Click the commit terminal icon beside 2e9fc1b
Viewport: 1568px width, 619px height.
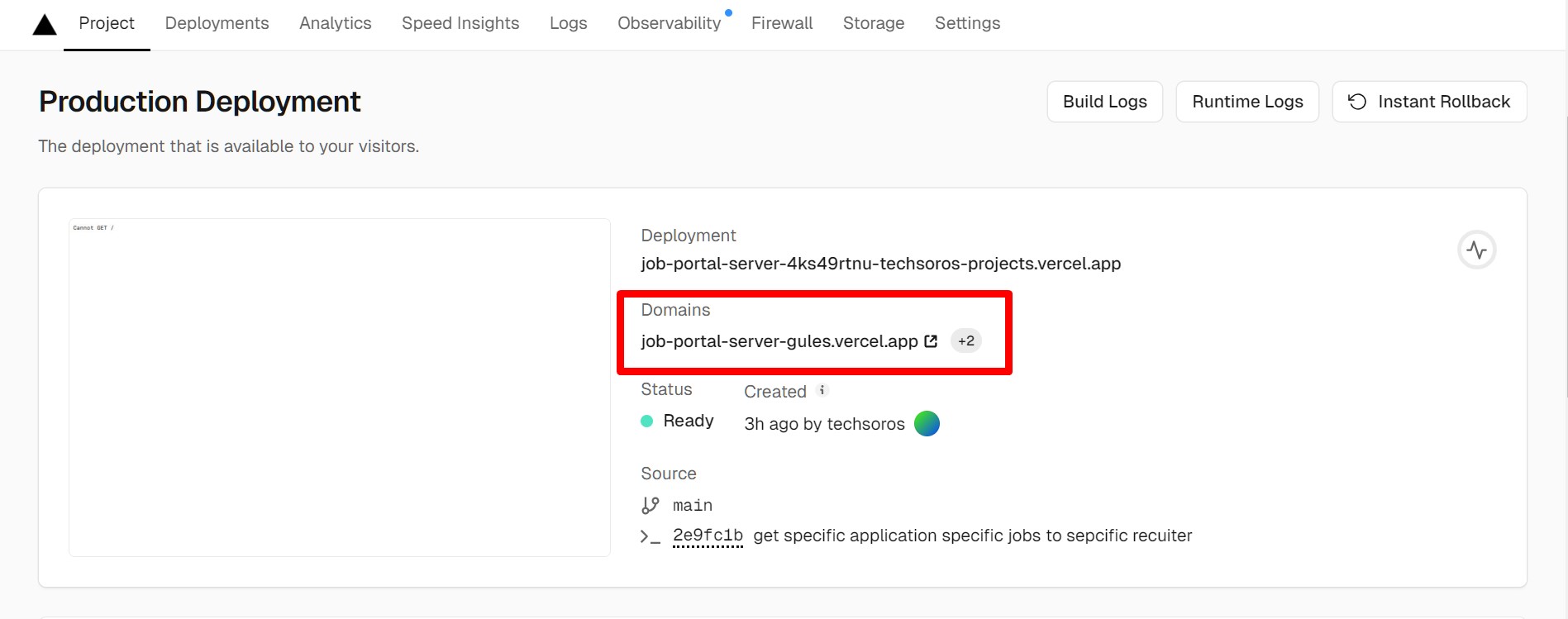tap(651, 536)
